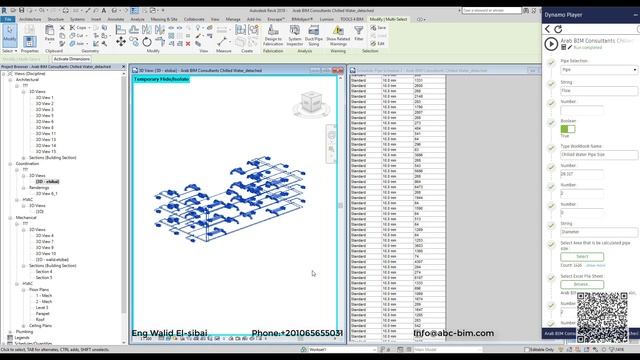Open 3D View 1 in Project Browser
This screenshot has height=360, width=640.
[x=44, y=98]
